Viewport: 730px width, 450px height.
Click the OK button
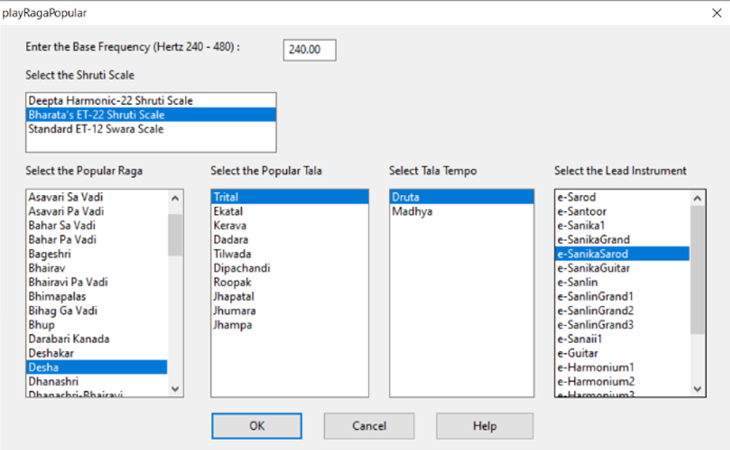(256, 425)
